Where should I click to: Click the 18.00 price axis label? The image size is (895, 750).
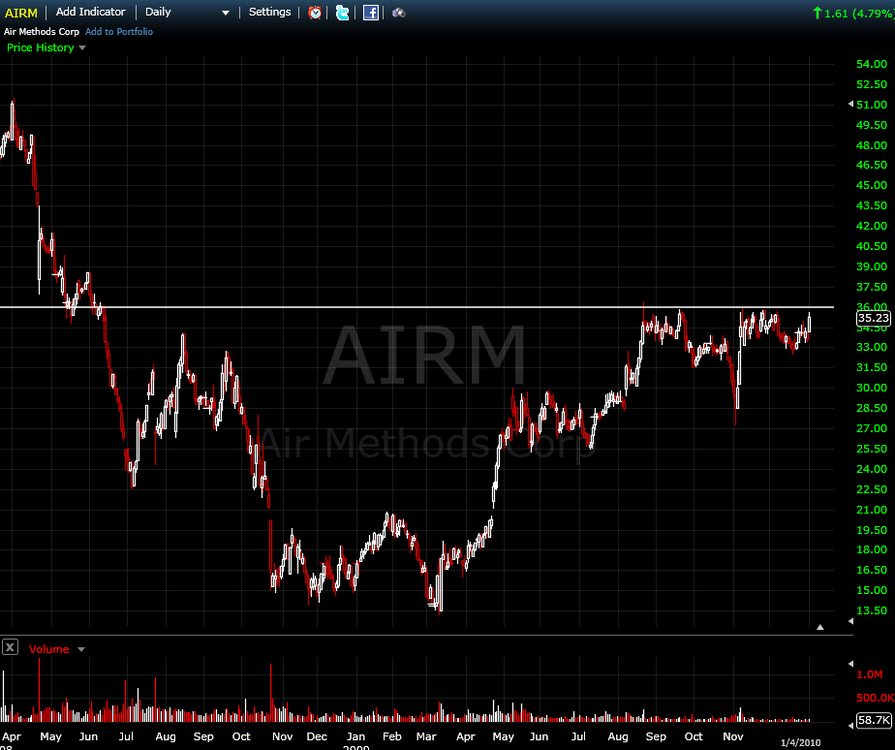tap(872, 549)
